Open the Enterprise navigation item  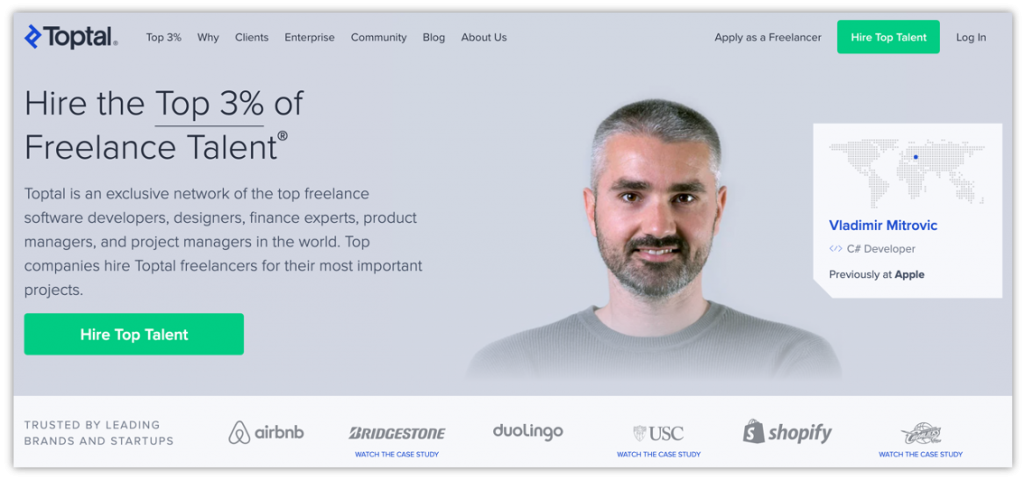[310, 37]
